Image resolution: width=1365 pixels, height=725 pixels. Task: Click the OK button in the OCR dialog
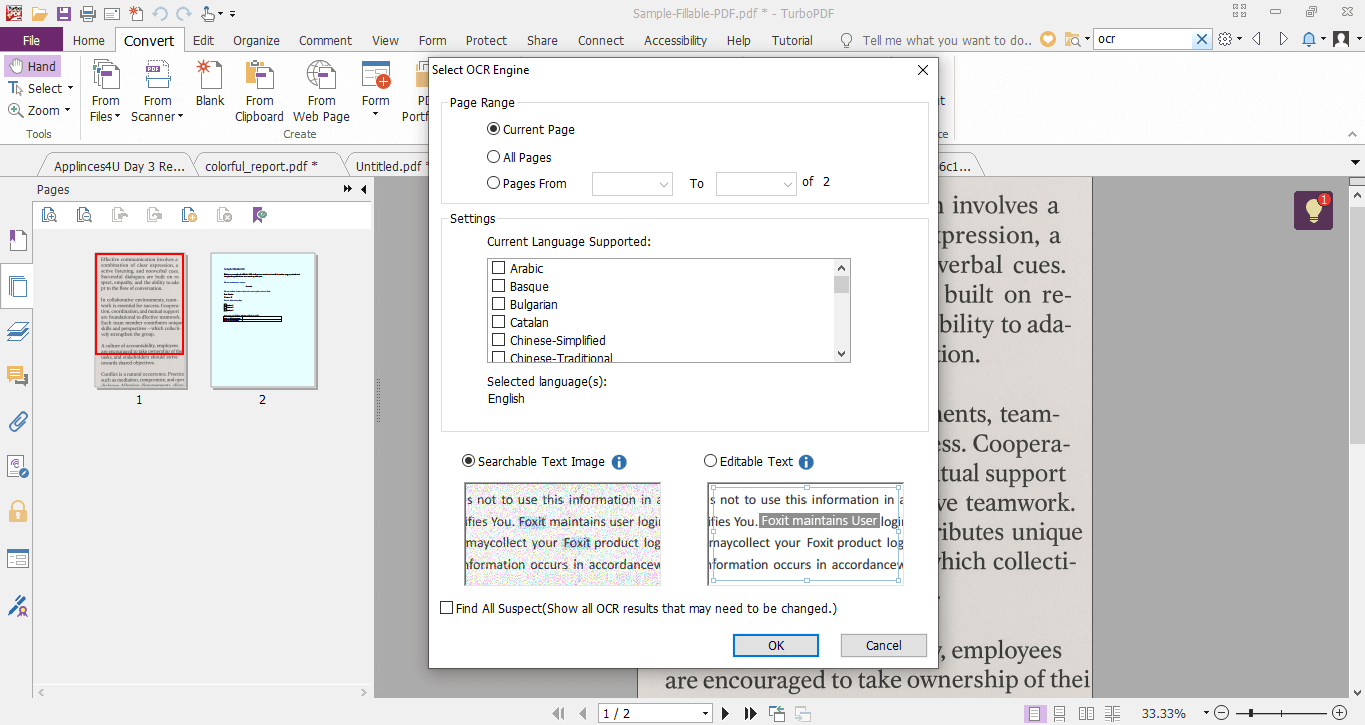click(x=775, y=645)
